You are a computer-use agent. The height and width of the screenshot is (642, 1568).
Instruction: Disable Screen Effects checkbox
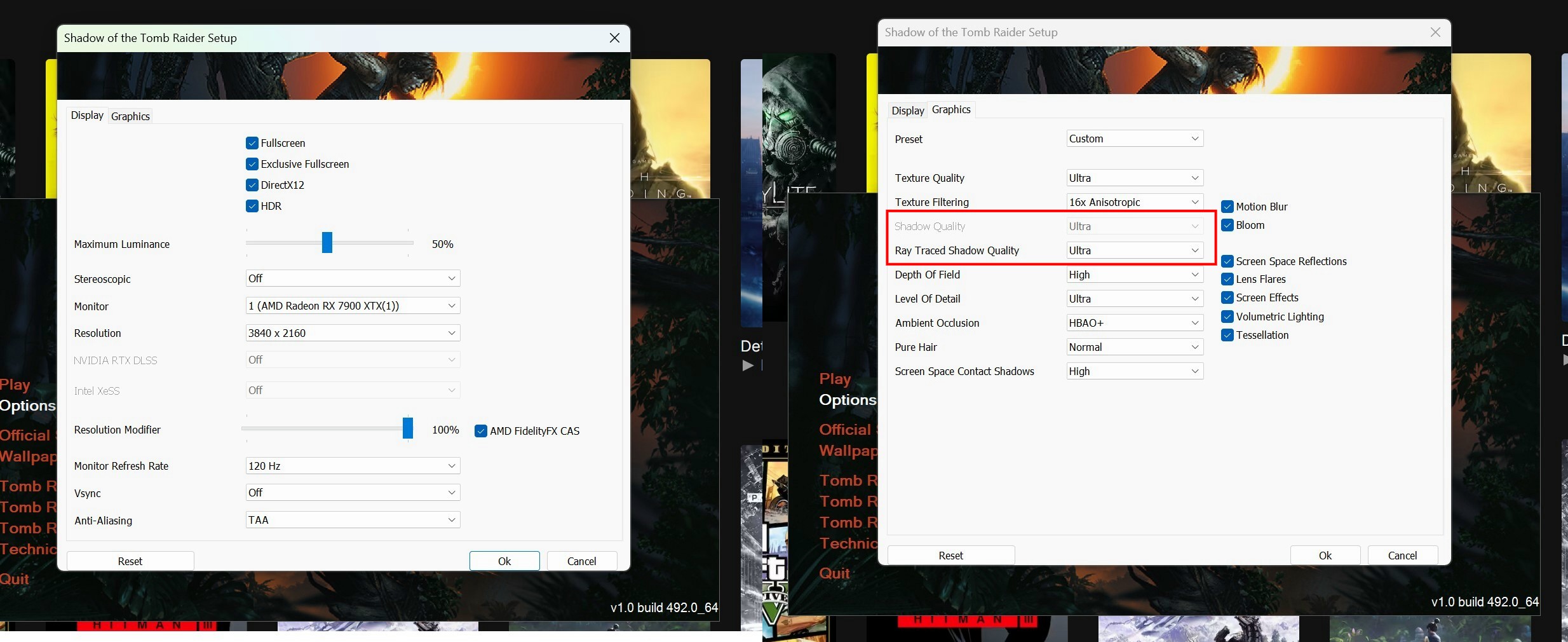pos(1227,297)
